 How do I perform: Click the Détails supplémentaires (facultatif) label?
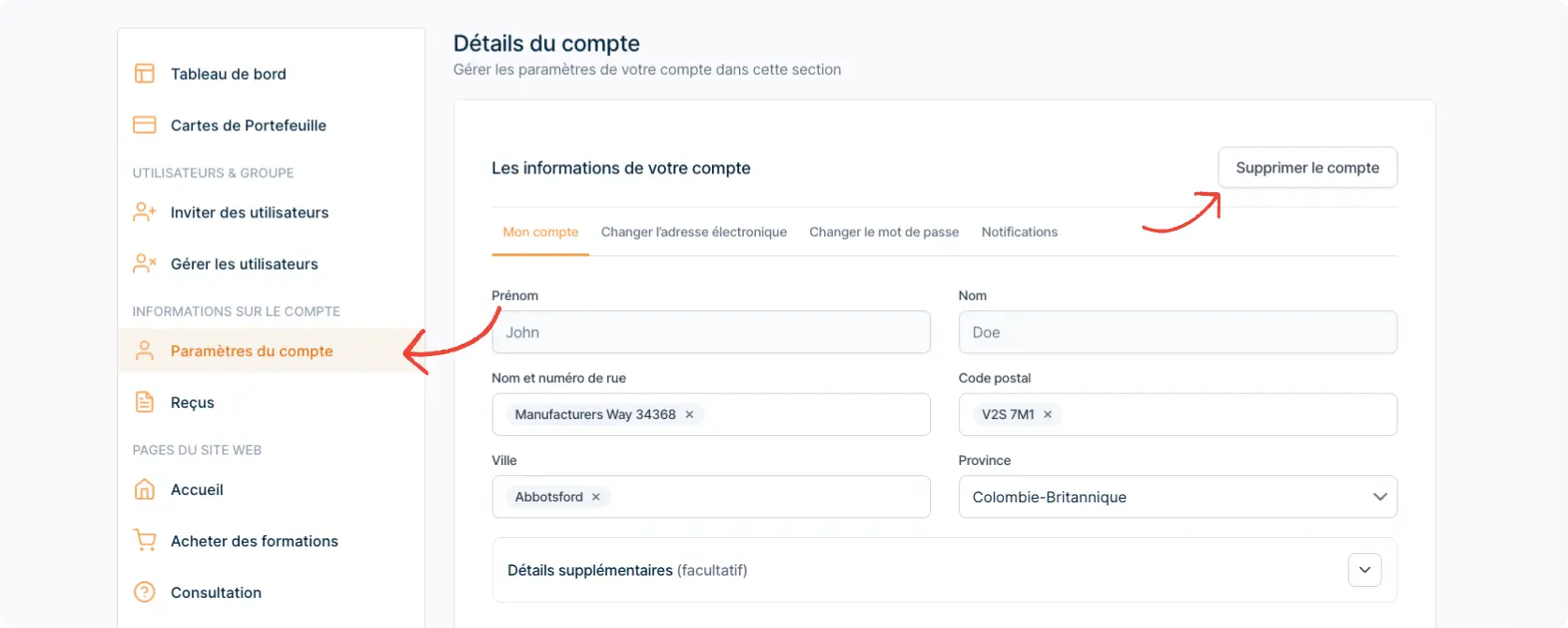[x=628, y=570]
